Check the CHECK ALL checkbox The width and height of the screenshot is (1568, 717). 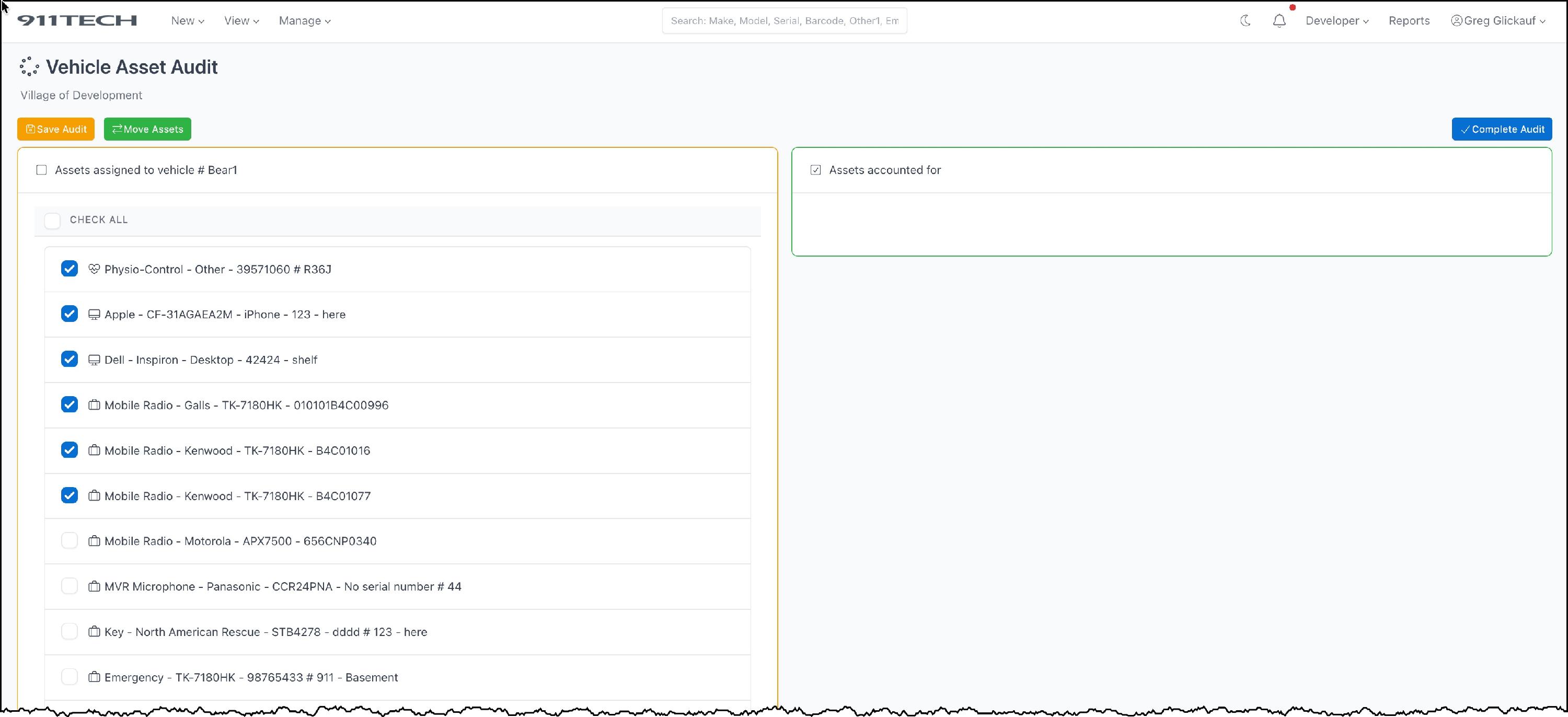click(53, 221)
